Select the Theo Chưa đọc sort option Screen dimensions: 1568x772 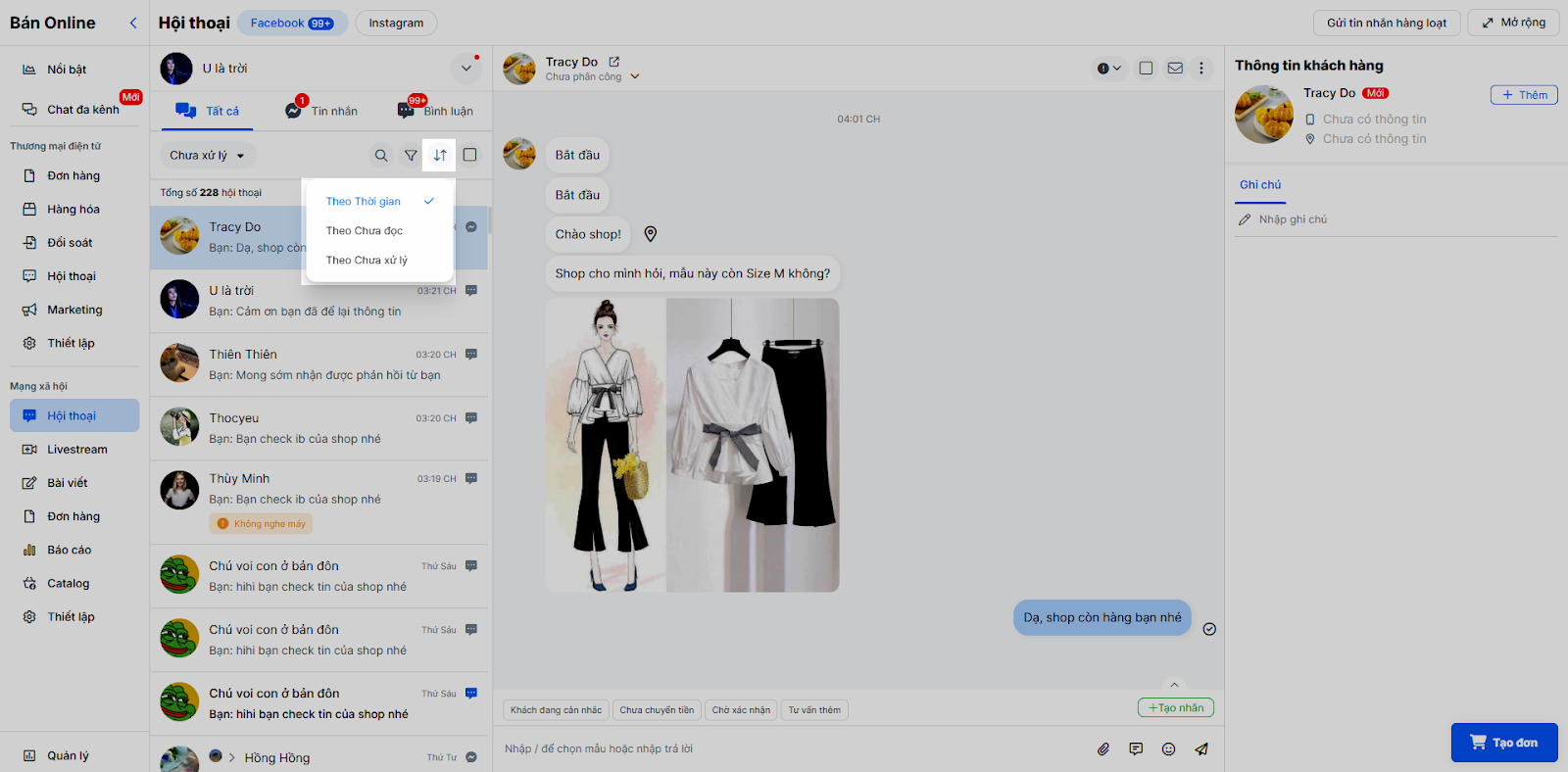tap(379, 230)
